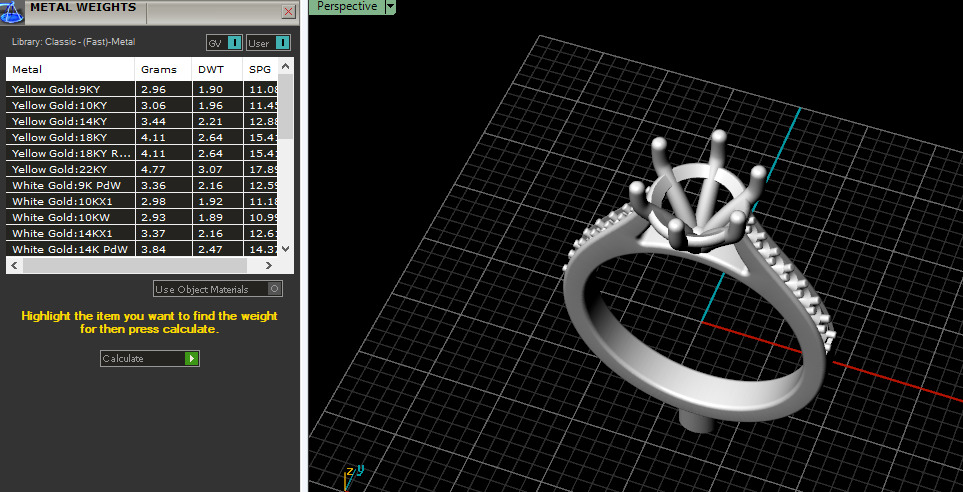Select the Yellow Gold:18KY R... row
Image resolution: width=963 pixels, height=492 pixels.
click(x=142, y=153)
